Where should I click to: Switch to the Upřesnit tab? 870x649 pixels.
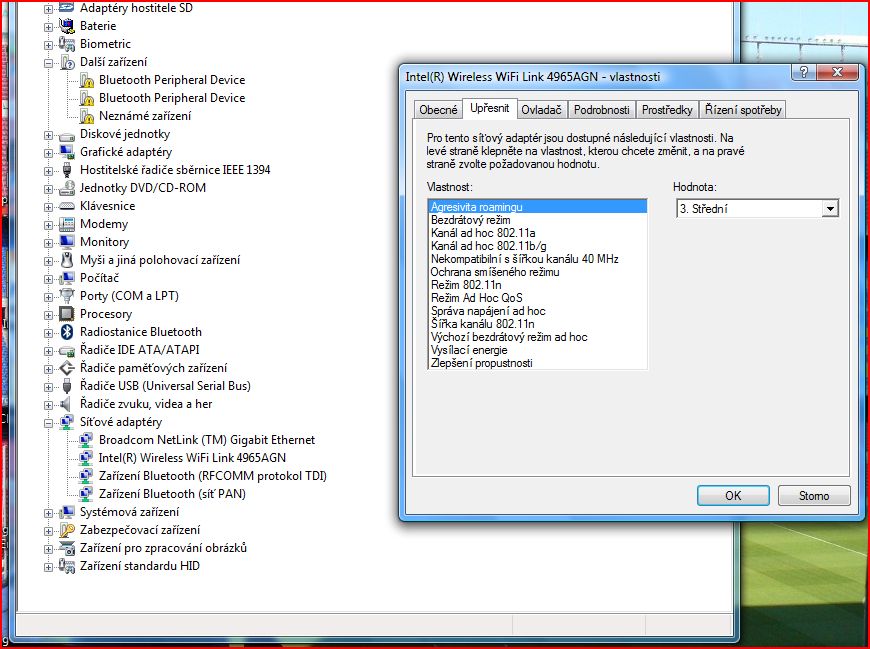point(489,108)
